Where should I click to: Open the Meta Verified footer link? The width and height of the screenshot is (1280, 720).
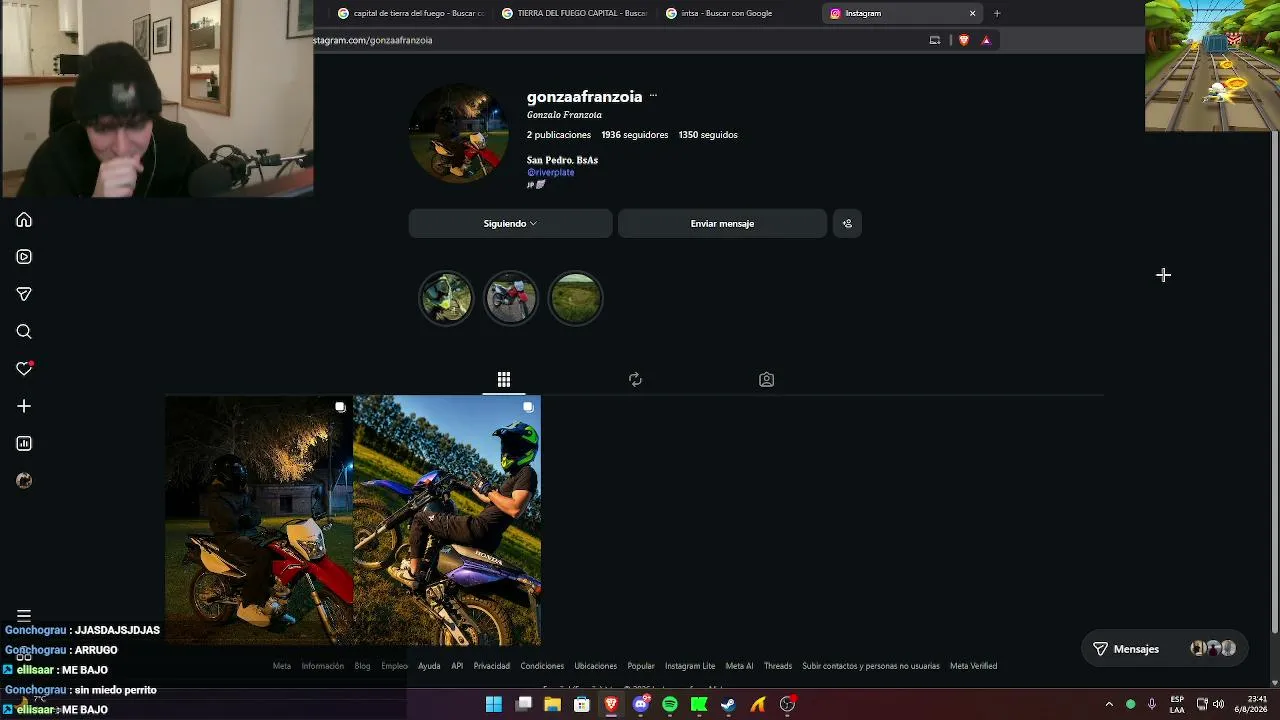coord(974,666)
